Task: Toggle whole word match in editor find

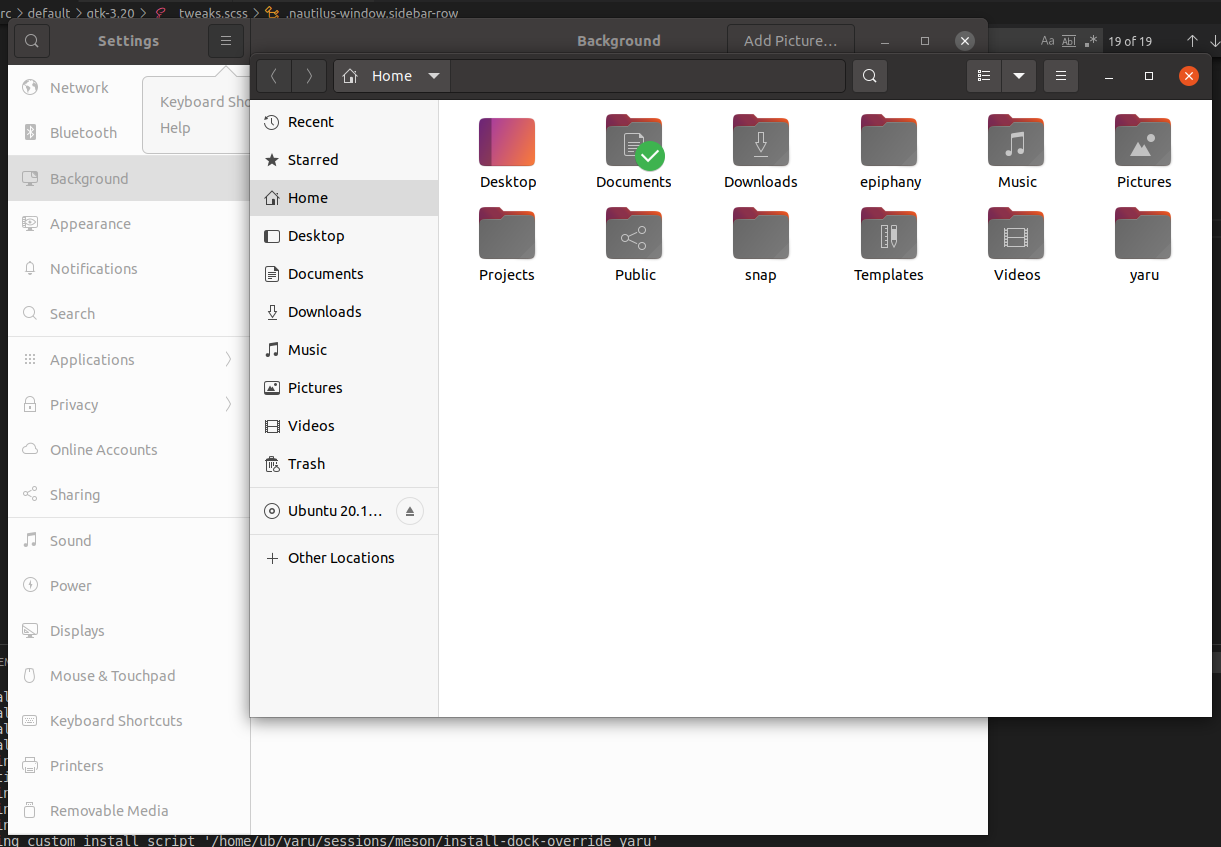Action: click(x=1068, y=41)
